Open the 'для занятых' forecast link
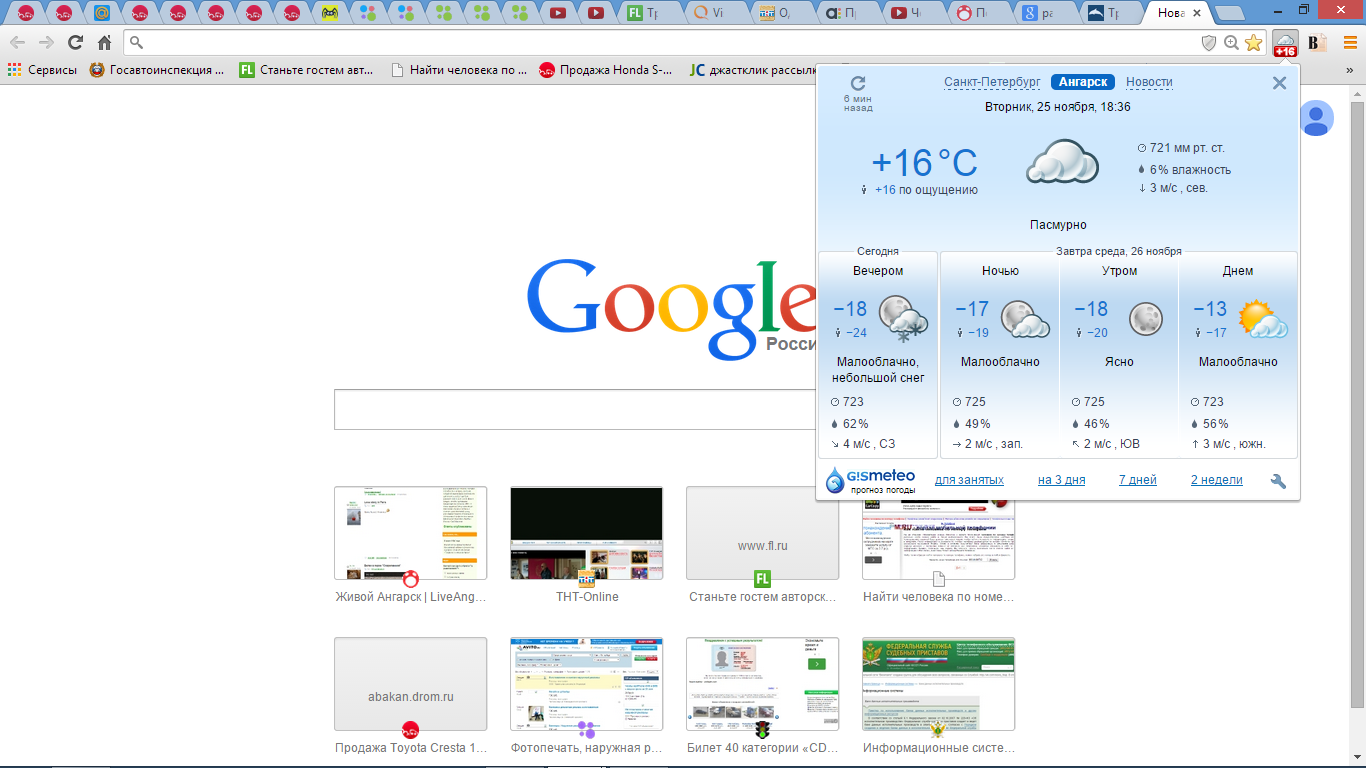 (969, 480)
